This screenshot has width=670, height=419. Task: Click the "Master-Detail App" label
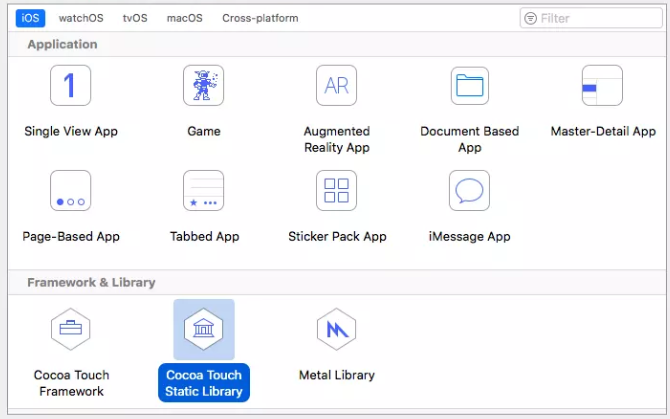603,131
